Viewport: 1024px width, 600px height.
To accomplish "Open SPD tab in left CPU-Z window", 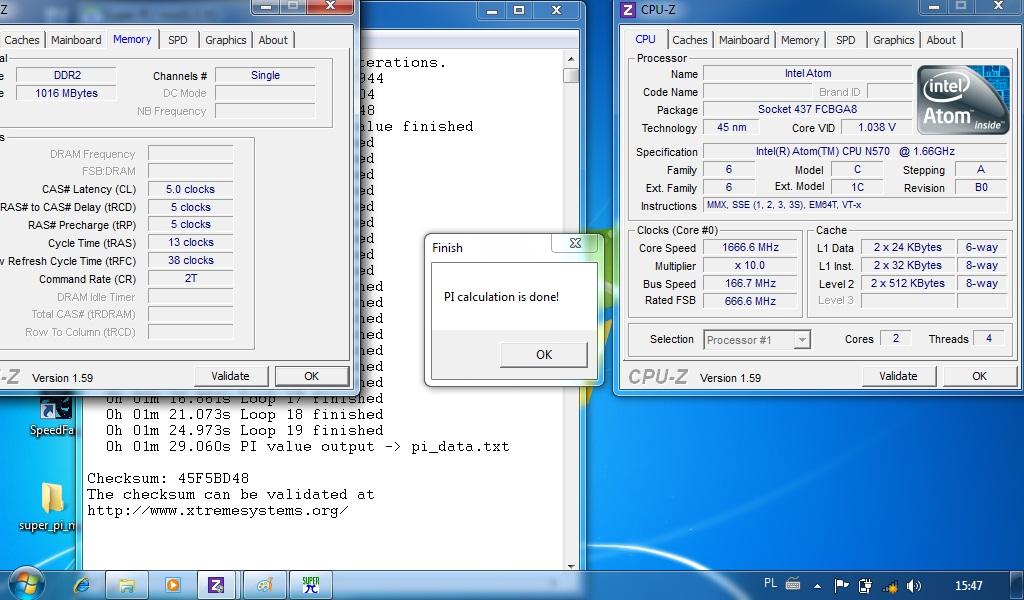I will coord(178,40).
